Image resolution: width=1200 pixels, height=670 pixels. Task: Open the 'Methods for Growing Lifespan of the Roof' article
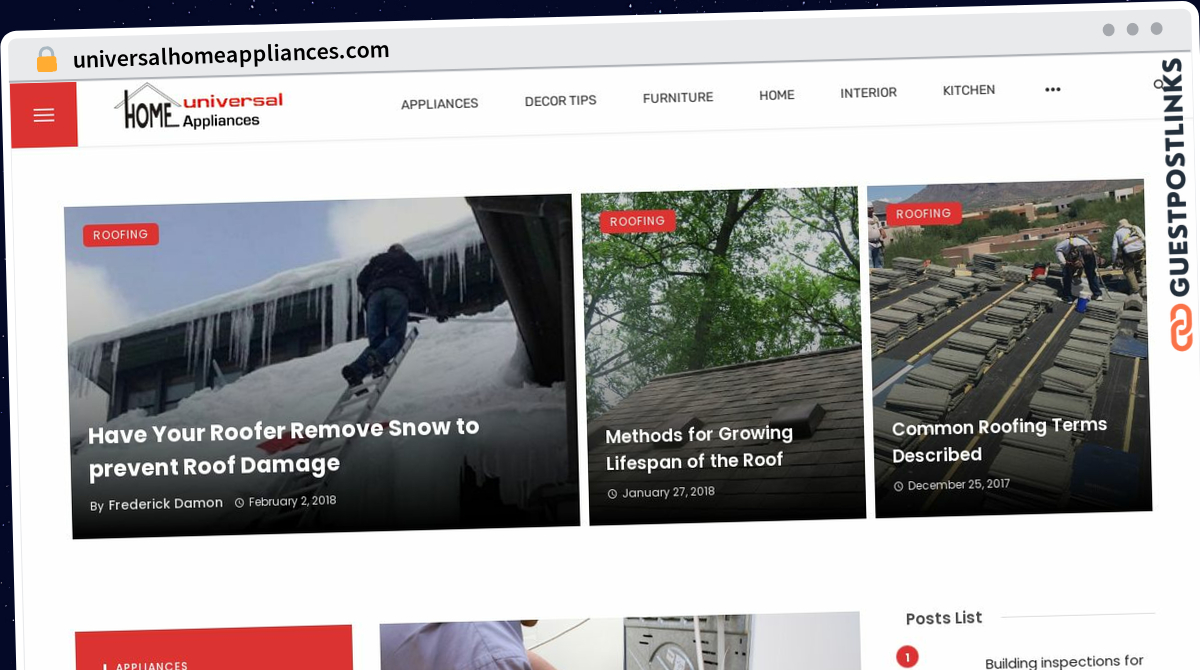pyautogui.click(x=699, y=447)
